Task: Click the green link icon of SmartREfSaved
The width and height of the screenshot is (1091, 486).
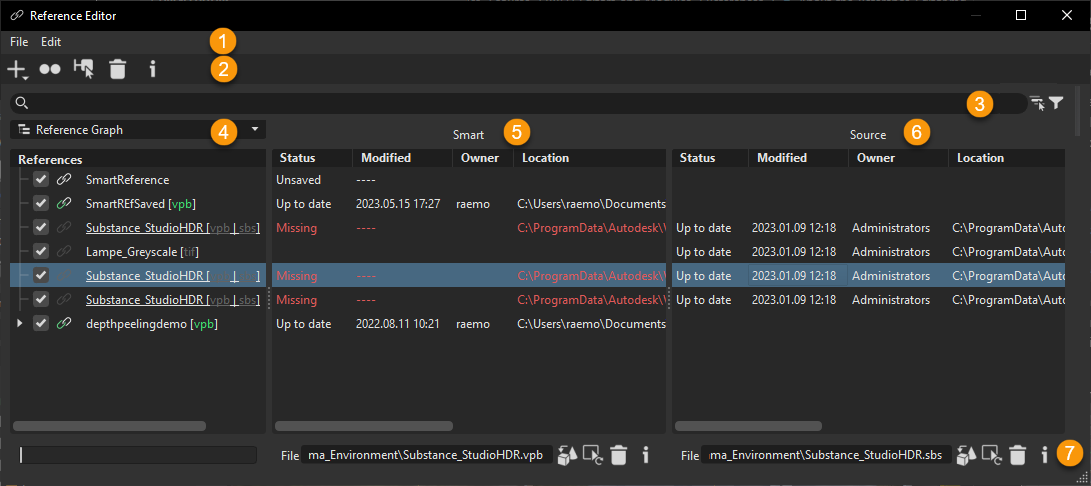Action: pos(64,203)
